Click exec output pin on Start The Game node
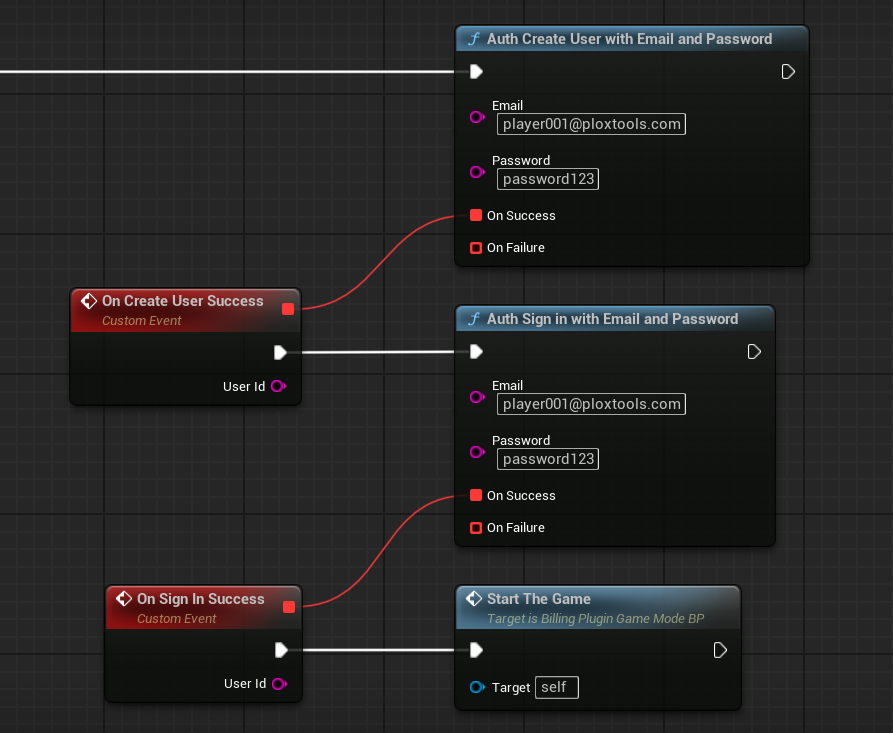The height and width of the screenshot is (733, 893). (720, 651)
